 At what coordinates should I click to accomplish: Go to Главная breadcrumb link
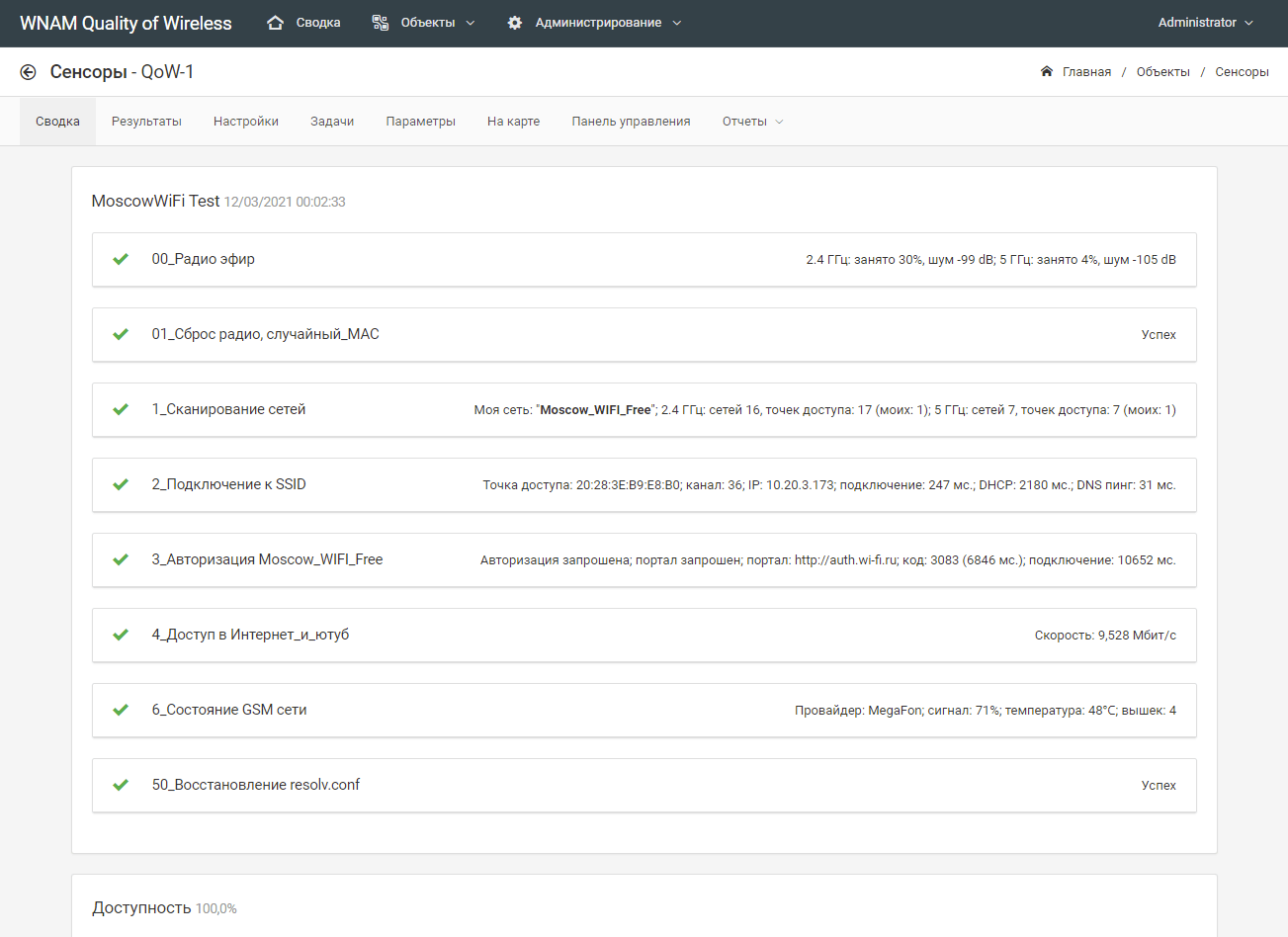[1086, 71]
